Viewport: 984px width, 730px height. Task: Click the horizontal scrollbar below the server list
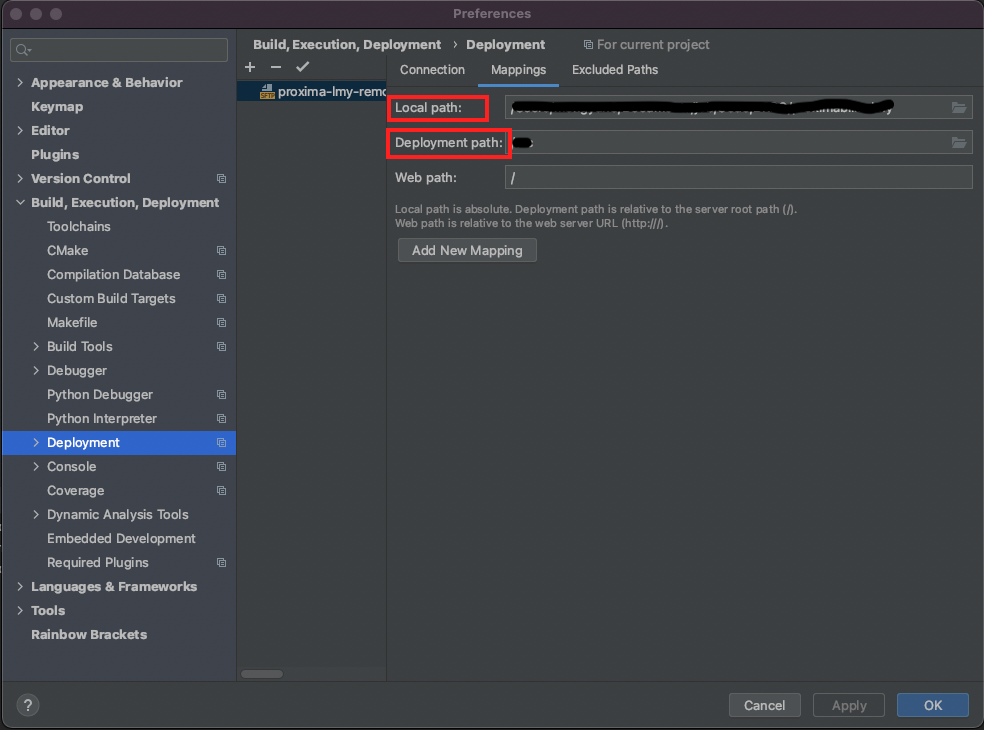262,674
